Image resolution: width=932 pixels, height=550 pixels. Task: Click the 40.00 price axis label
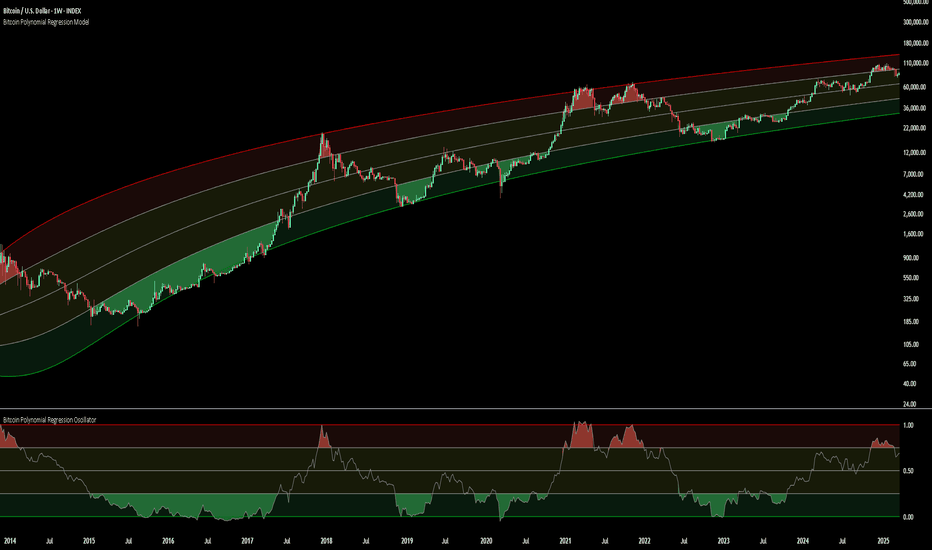[911, 384]
